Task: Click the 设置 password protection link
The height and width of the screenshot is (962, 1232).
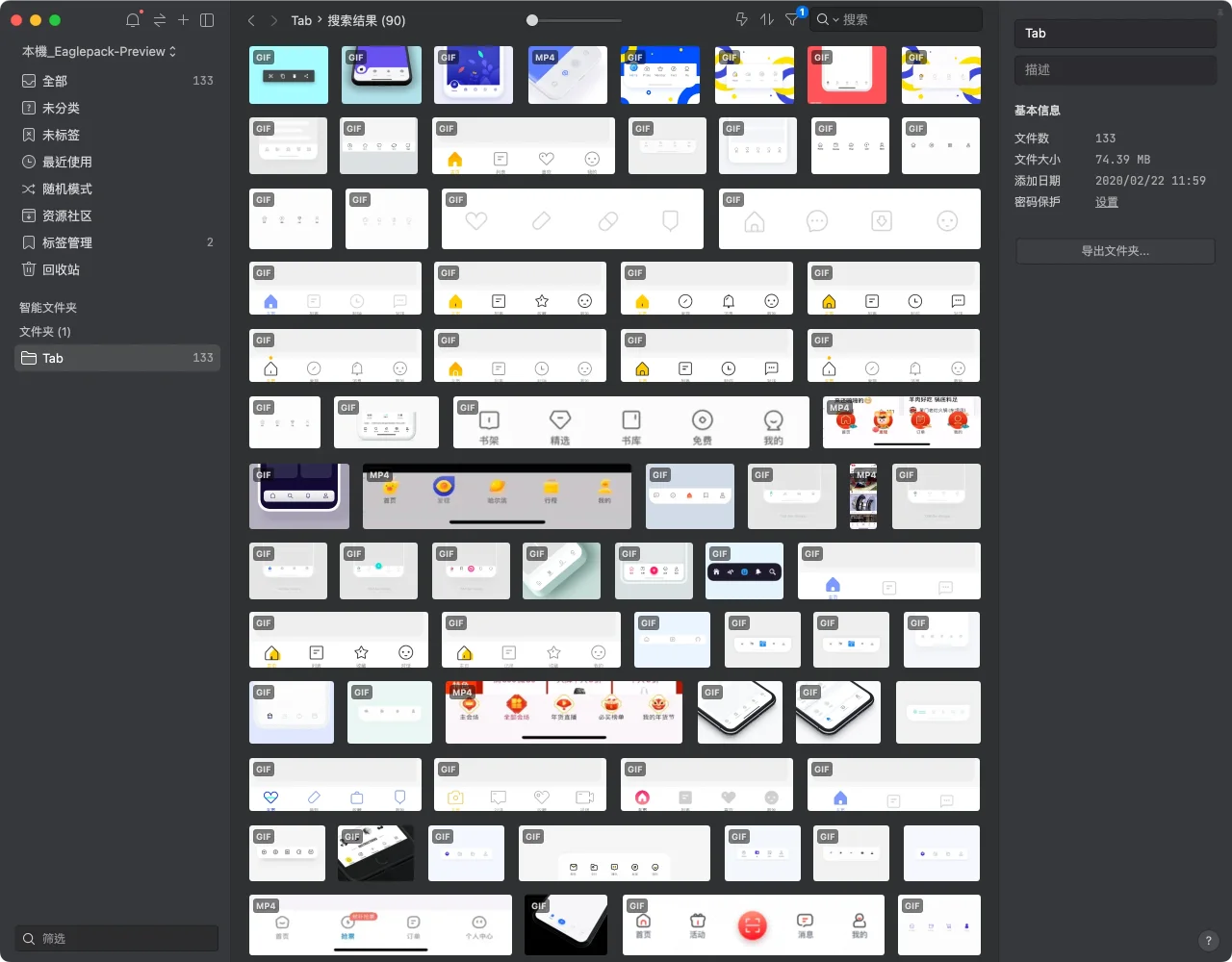Action: [x=1106, y=202]
